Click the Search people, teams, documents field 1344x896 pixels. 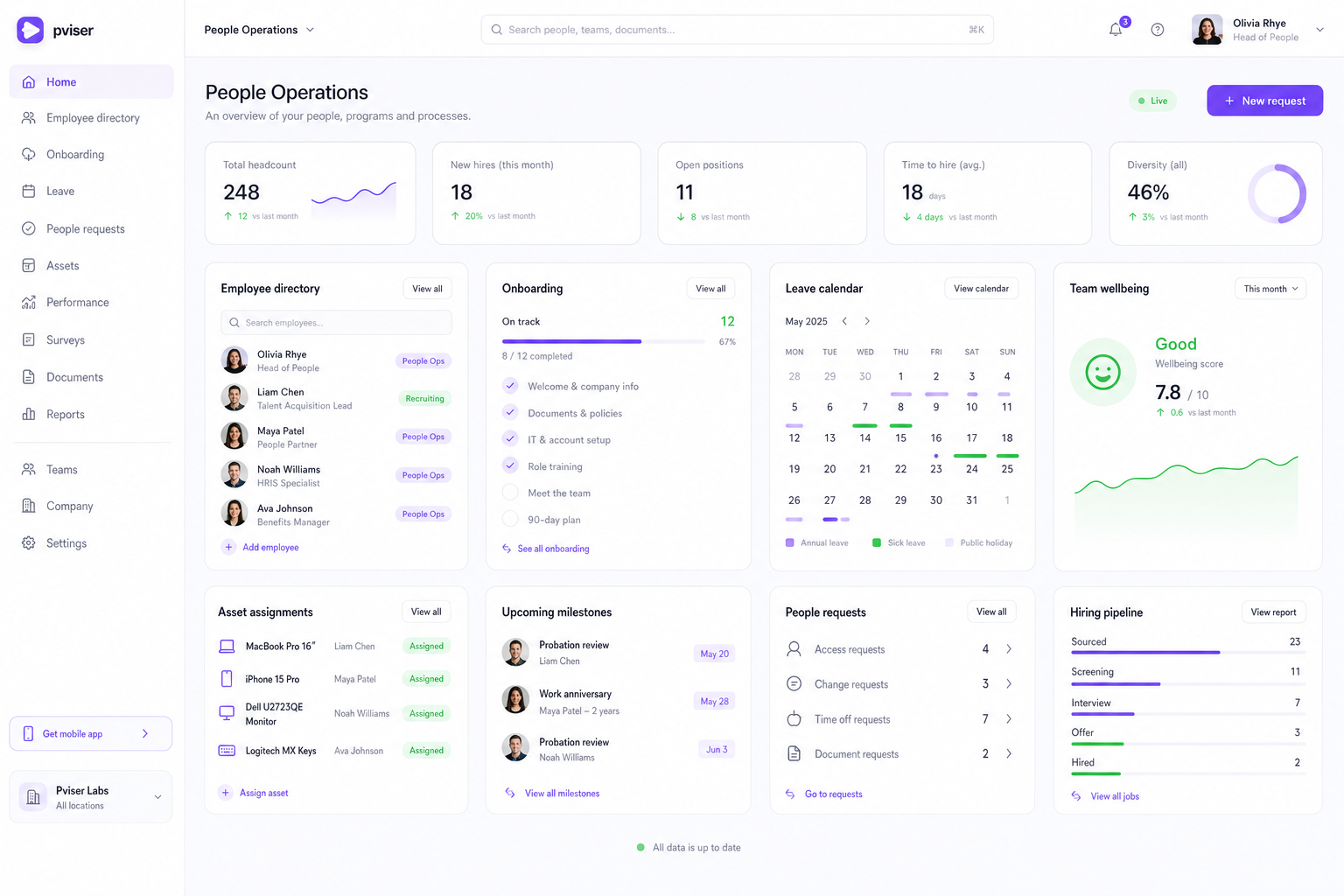[x=737, y=30]
